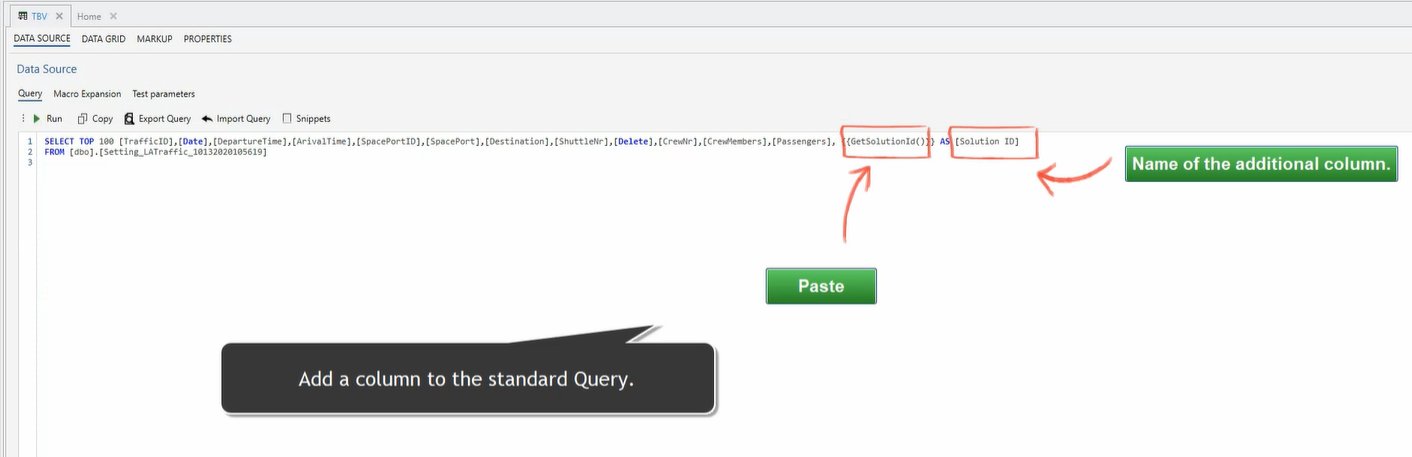
Task: Click the green Paste button
Action: pyautogui.click(x=820, y=286)
